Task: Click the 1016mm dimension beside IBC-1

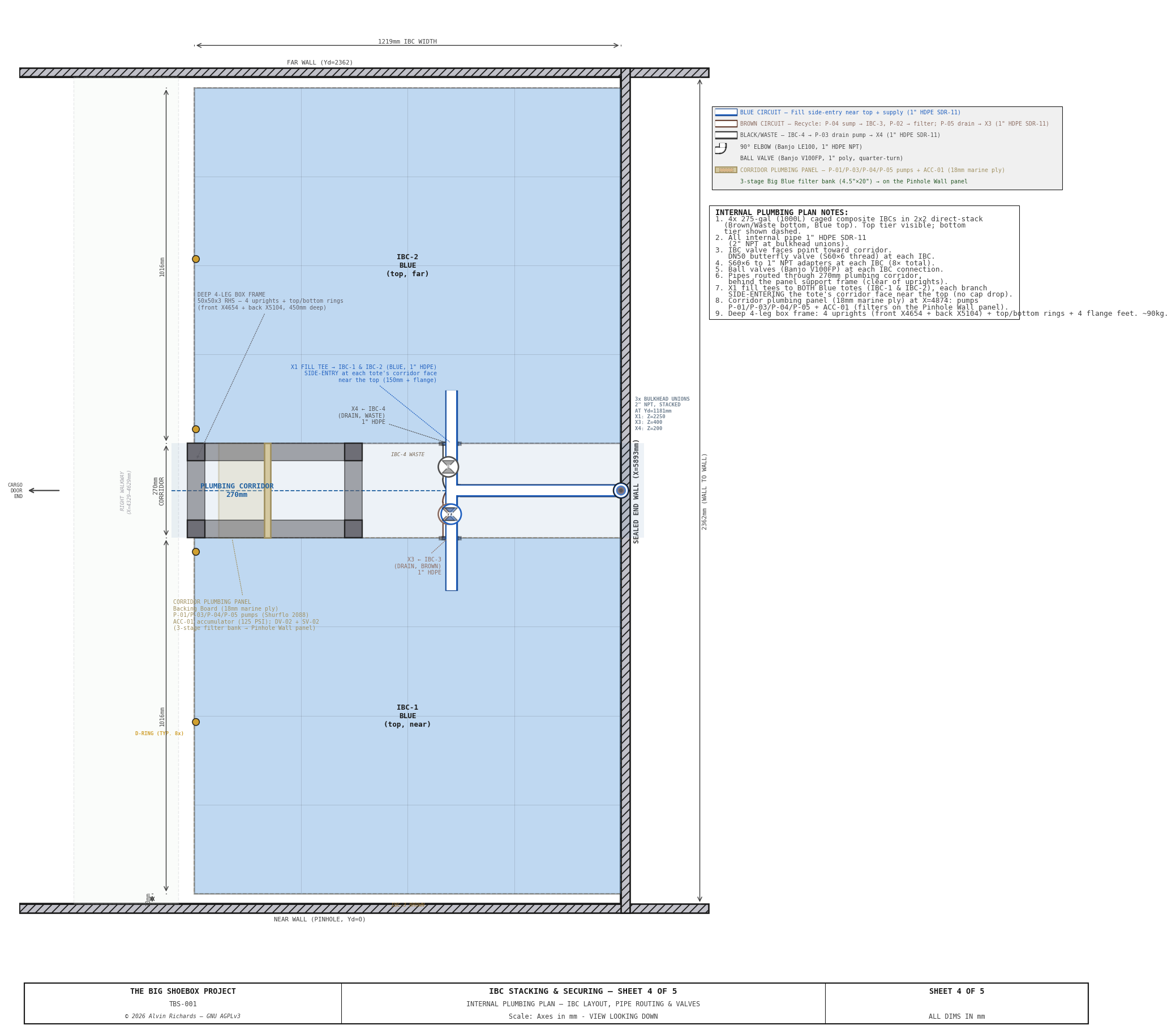Action: [x=162, y=716]
